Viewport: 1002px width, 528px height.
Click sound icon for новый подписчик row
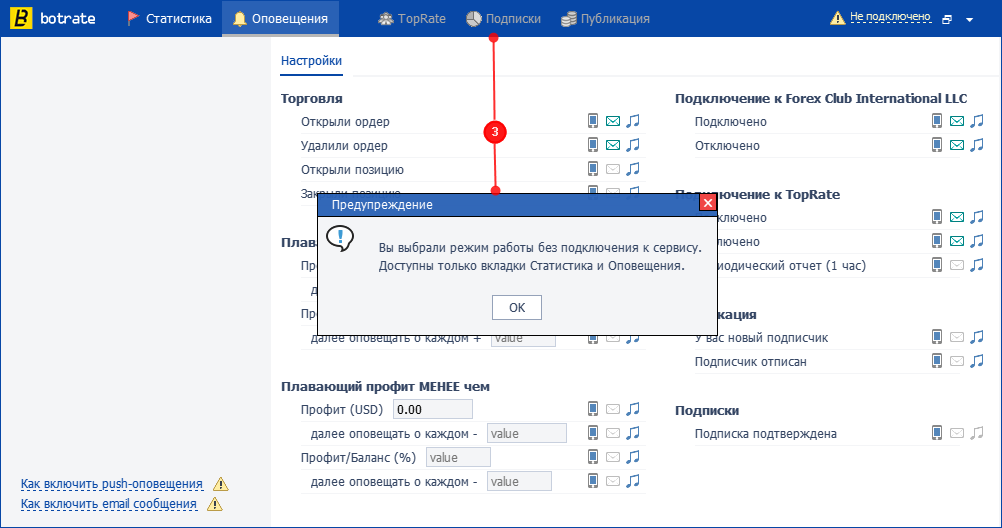[x=977, y=337]
